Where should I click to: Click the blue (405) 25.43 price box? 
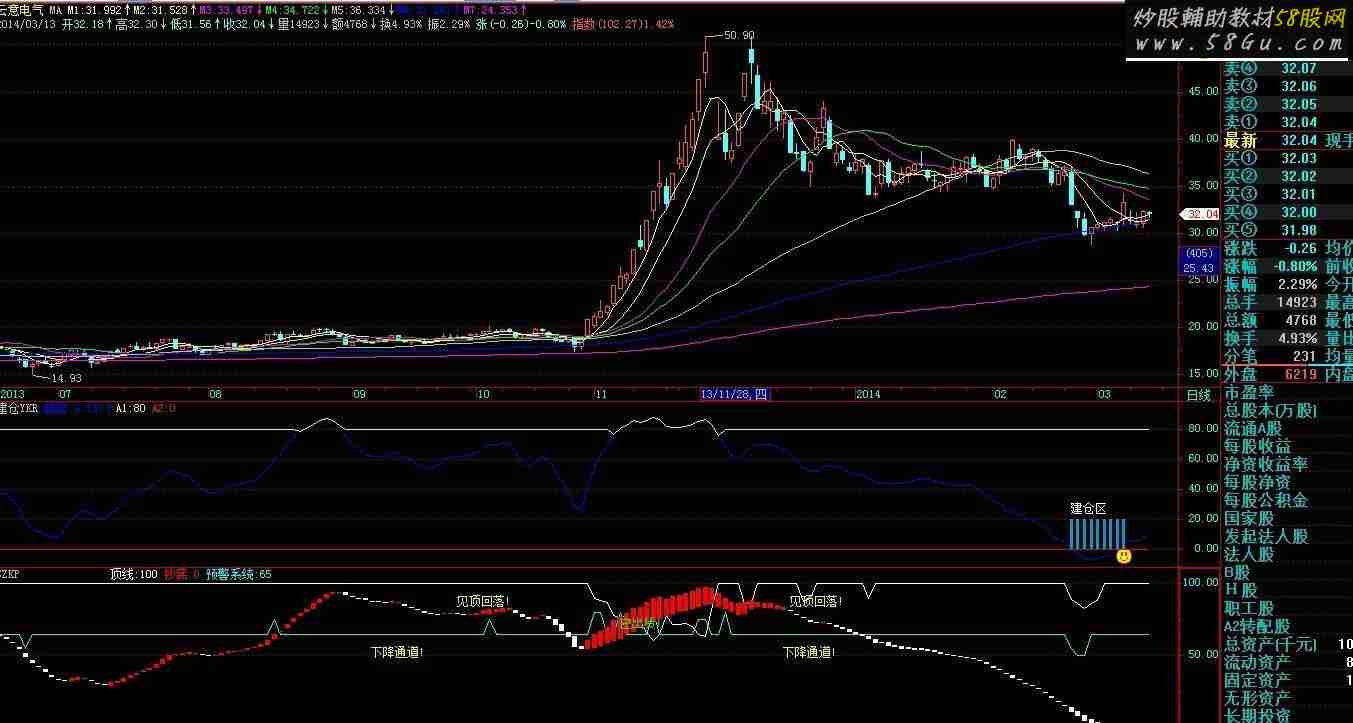tap(1198, 262)
